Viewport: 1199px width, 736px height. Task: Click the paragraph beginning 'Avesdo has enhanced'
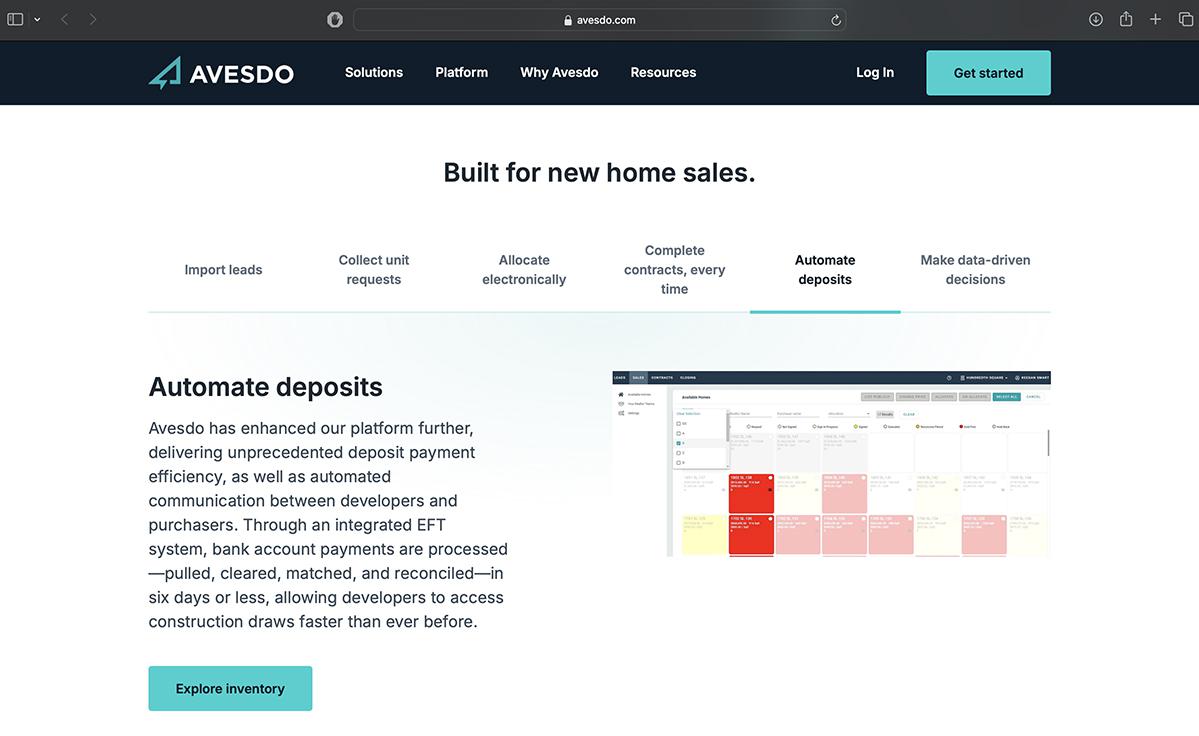(328, 525)
